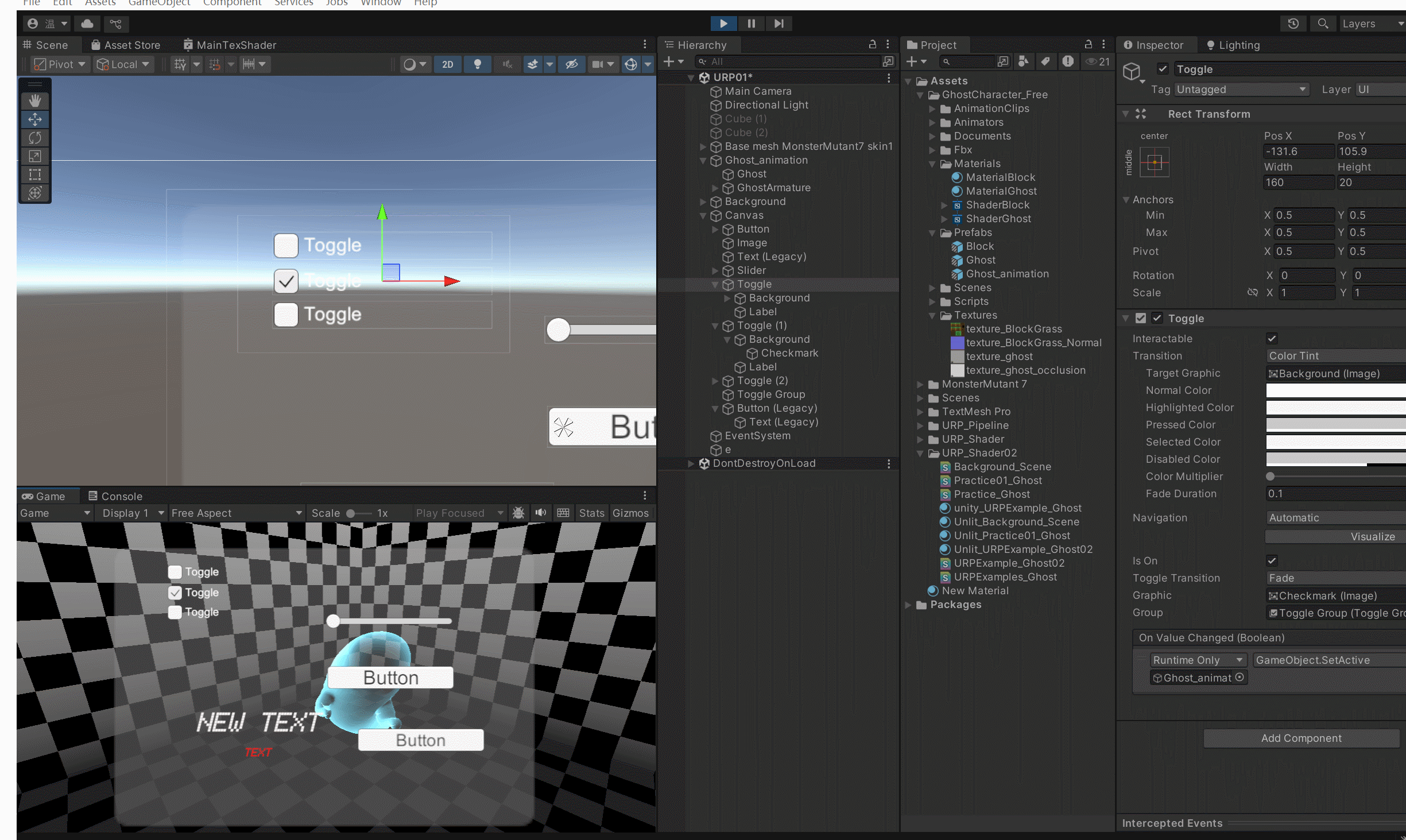Expand the MonsterMutant 7 folder
The height and width of the screenshot is (840, 1406).
920,384
